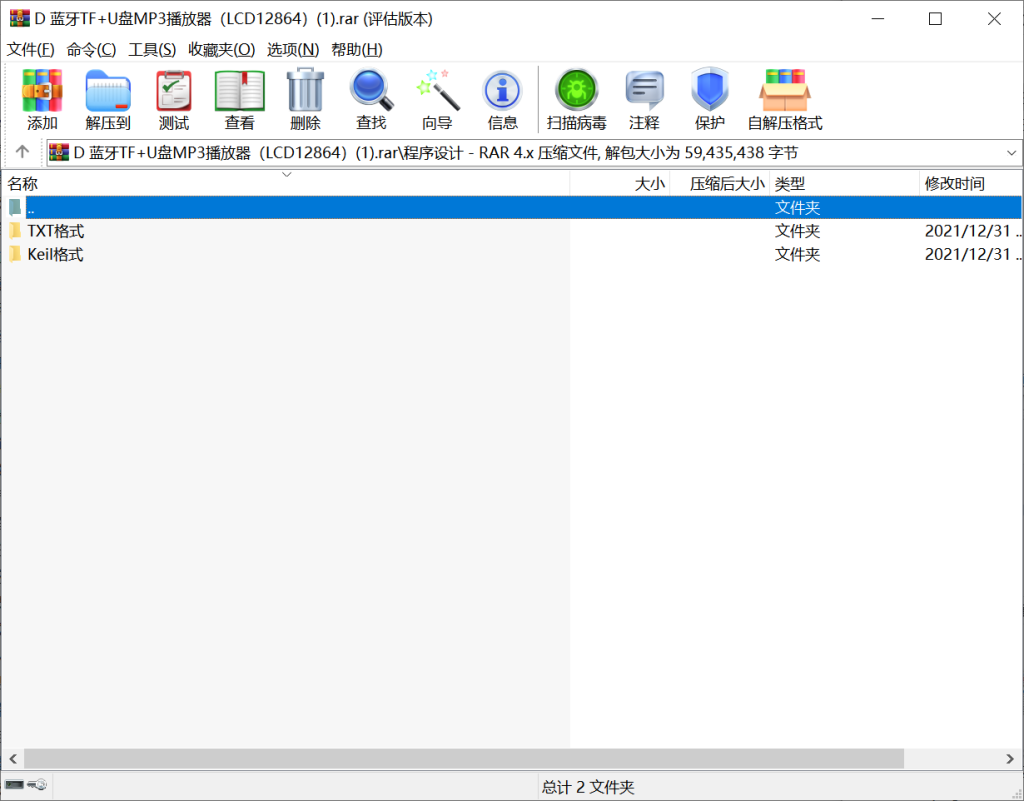Select the Keil格式 folder
The height and width of the screenshot is (801, 1024).
tap(55, 255)
